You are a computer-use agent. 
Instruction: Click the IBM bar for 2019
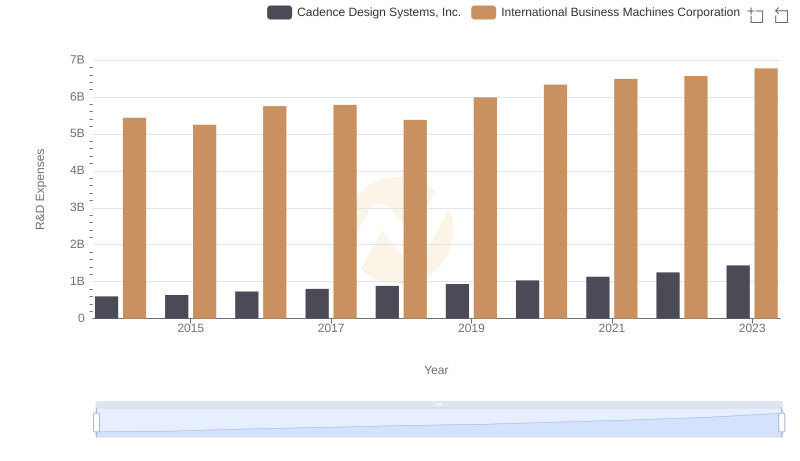[x=485, y=208]
